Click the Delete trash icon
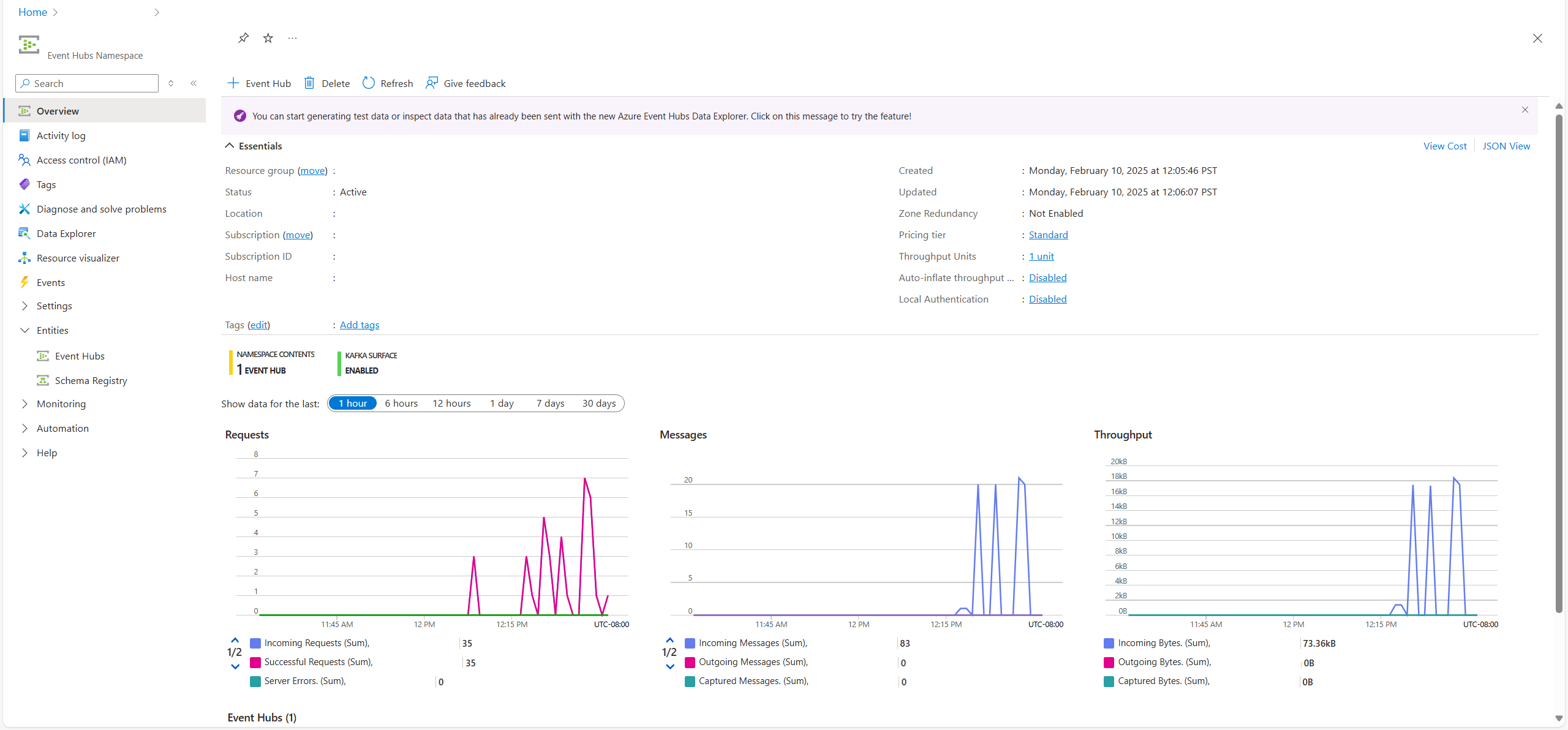The width and height of the screenshot is (1568, 730). pyautogui.click(x=309, y=83)
